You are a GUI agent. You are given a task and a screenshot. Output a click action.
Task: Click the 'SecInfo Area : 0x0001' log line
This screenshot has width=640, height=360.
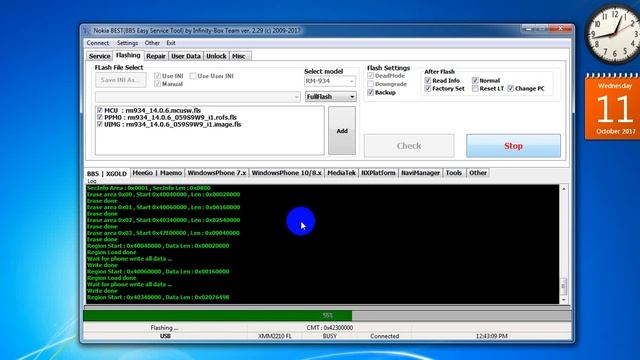149,188
